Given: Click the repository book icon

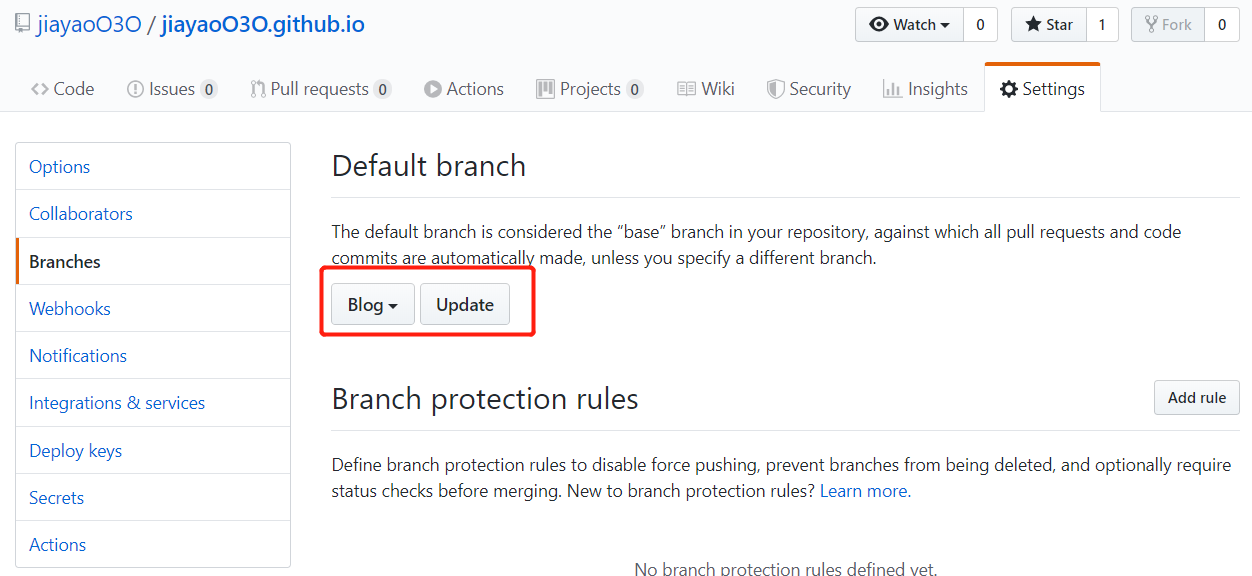Looking at the screenshot, I should [x=21, y=25].
